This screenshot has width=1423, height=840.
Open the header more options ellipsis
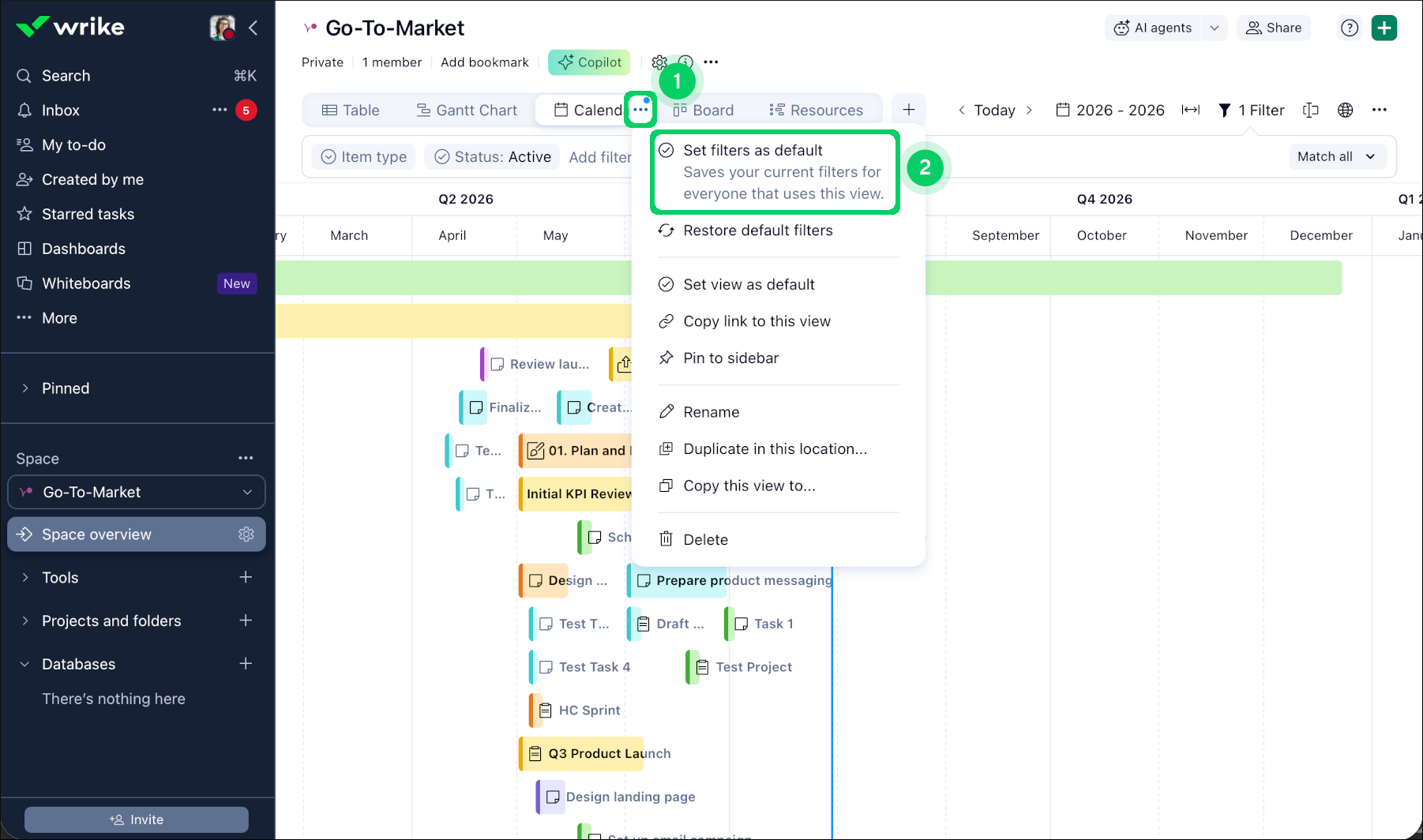point(711,62)
